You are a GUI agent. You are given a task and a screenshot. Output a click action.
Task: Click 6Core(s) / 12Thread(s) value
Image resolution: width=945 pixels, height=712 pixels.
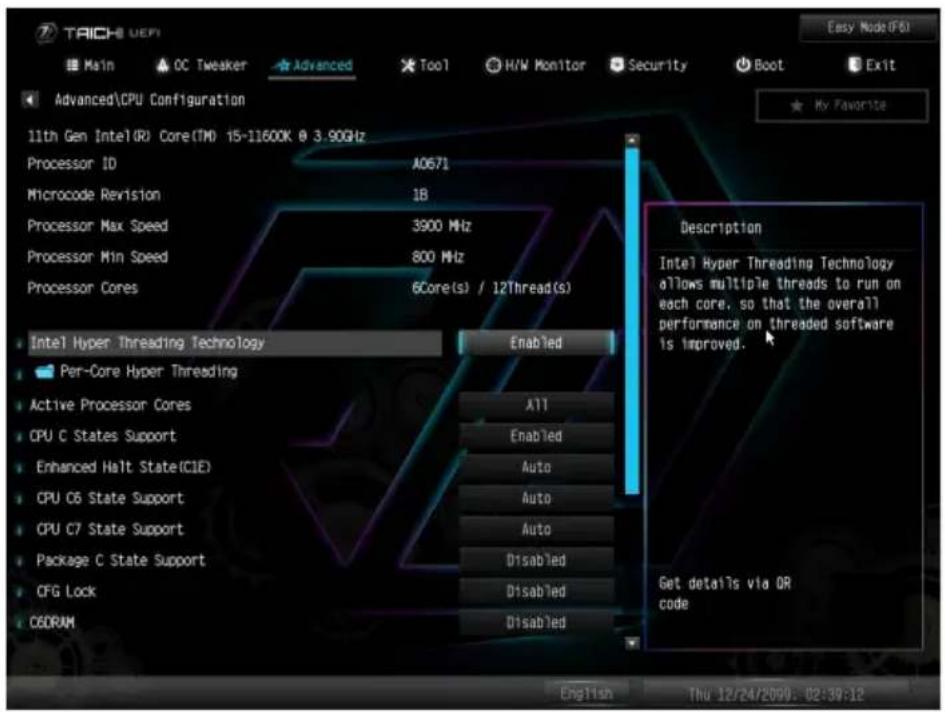[x=491, y=288]
